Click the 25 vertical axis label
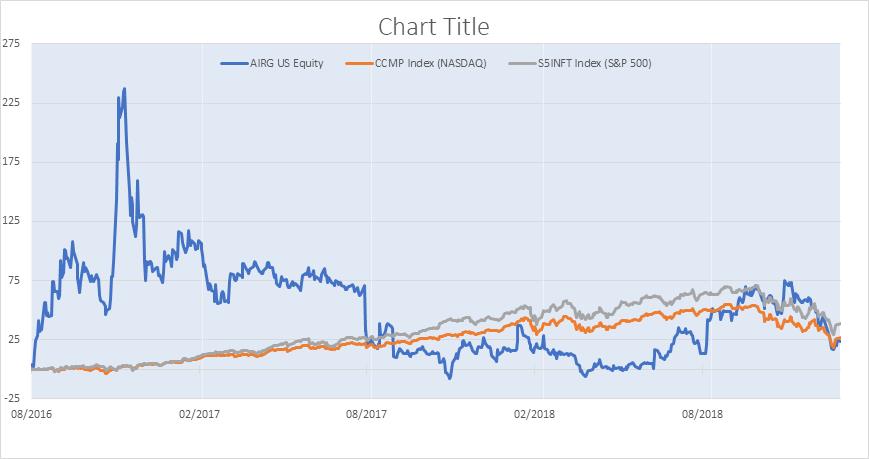Image resolution: width=869 pixels, height=459 pixels. point(17,339)
